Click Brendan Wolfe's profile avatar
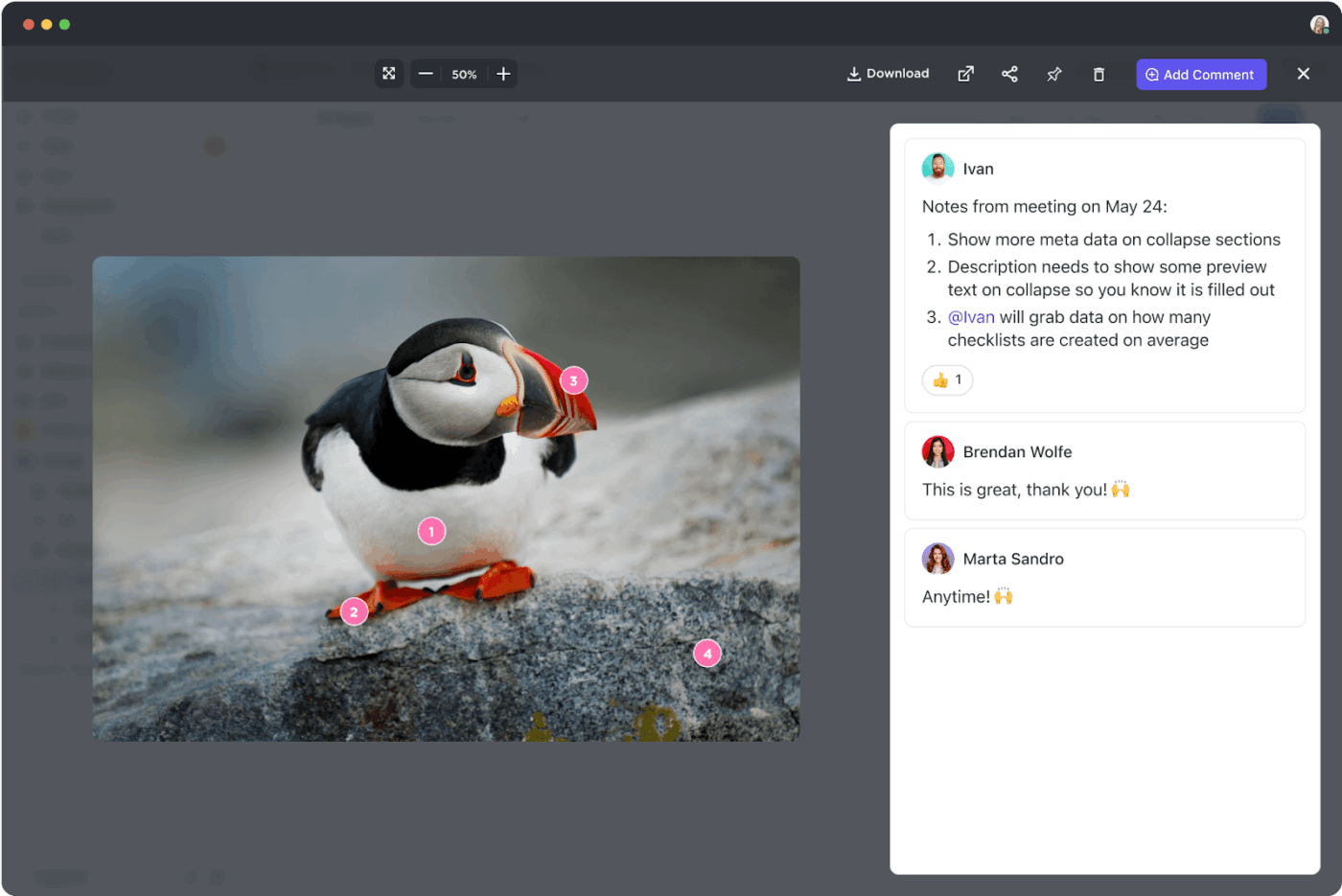This screenshot has height=896, width=1342. click(x=937, y=451)
